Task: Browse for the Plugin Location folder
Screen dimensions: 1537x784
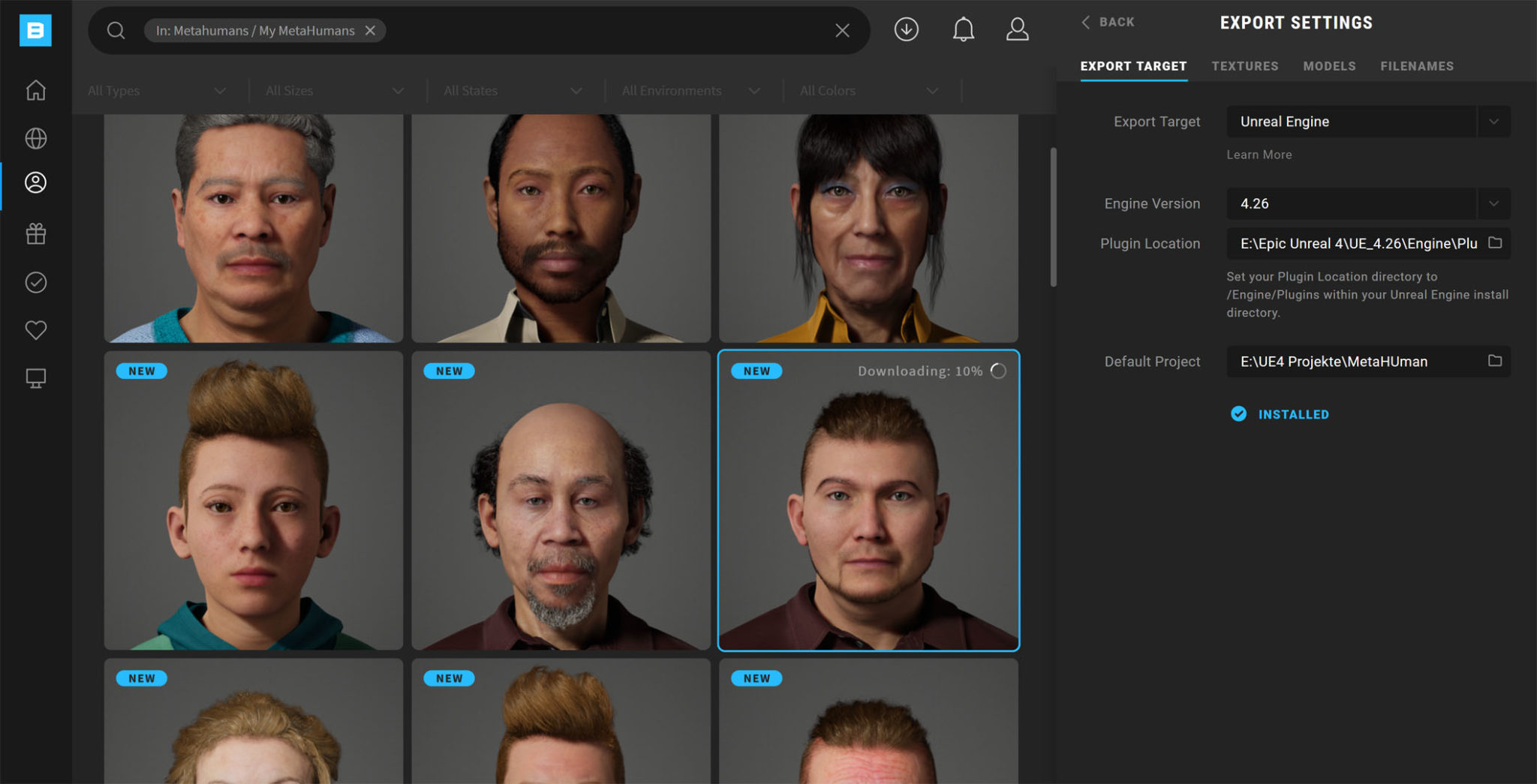Action: [x=1494, y=243]
